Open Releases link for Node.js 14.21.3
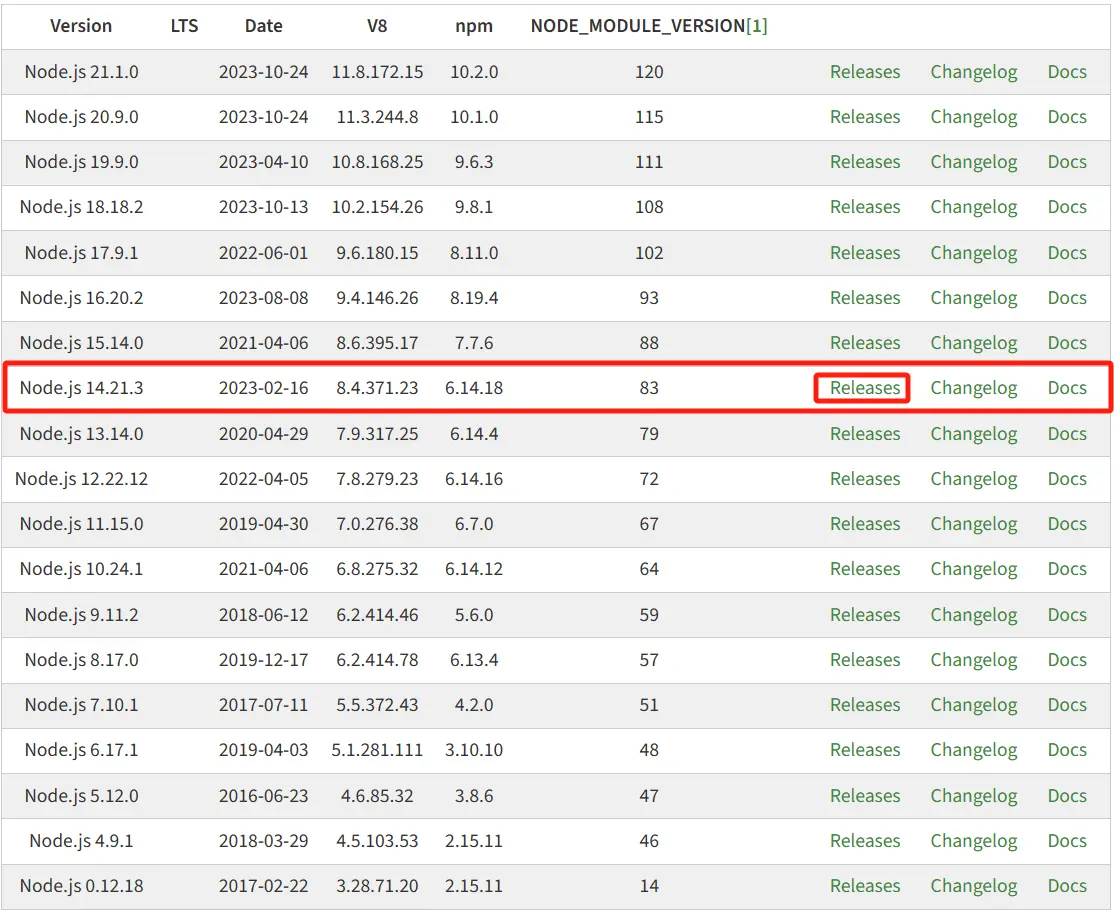The height and width of the screenshot is (910, 1114). click(865, 388)
